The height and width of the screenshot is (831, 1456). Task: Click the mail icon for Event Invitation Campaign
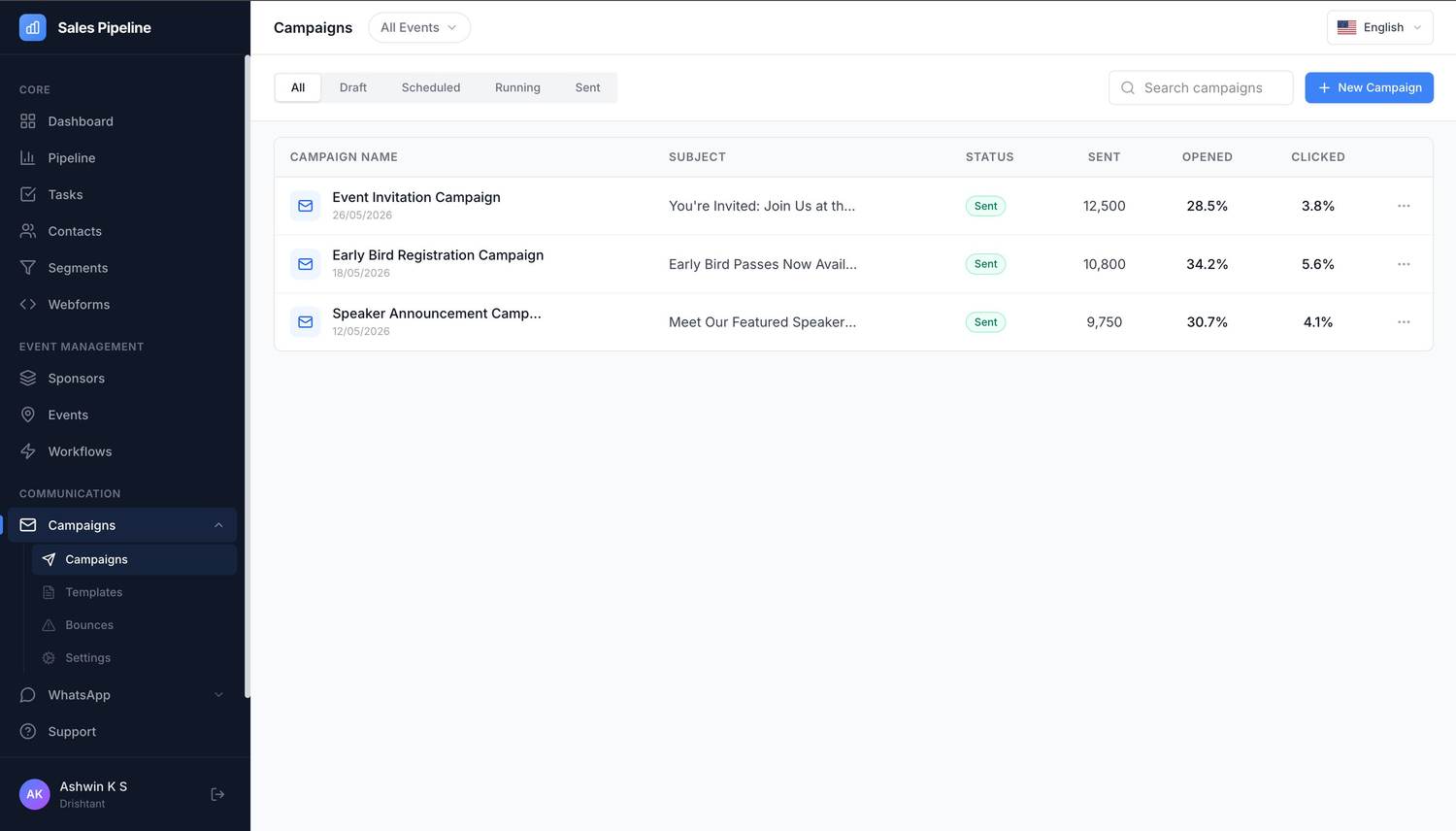tap(306, 206)
